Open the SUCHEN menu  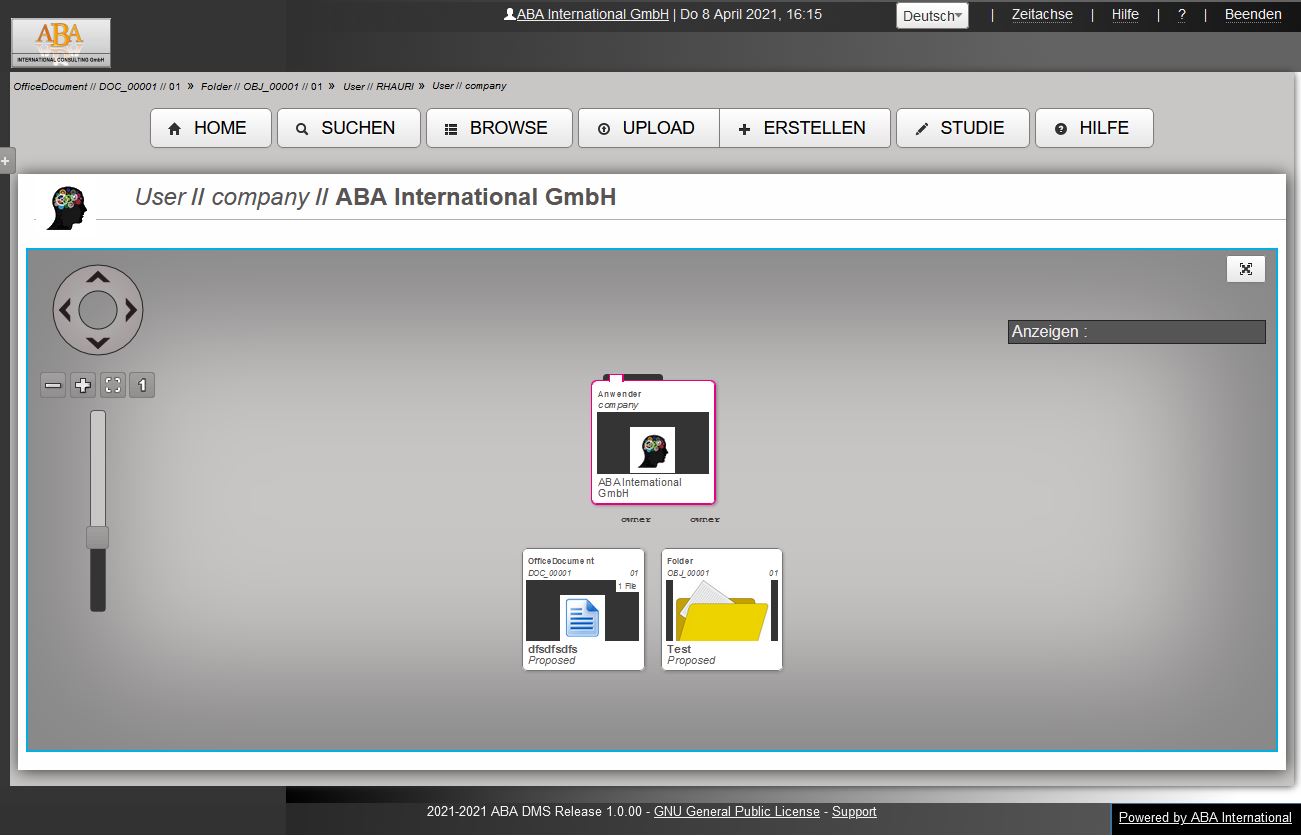[349, 128]
